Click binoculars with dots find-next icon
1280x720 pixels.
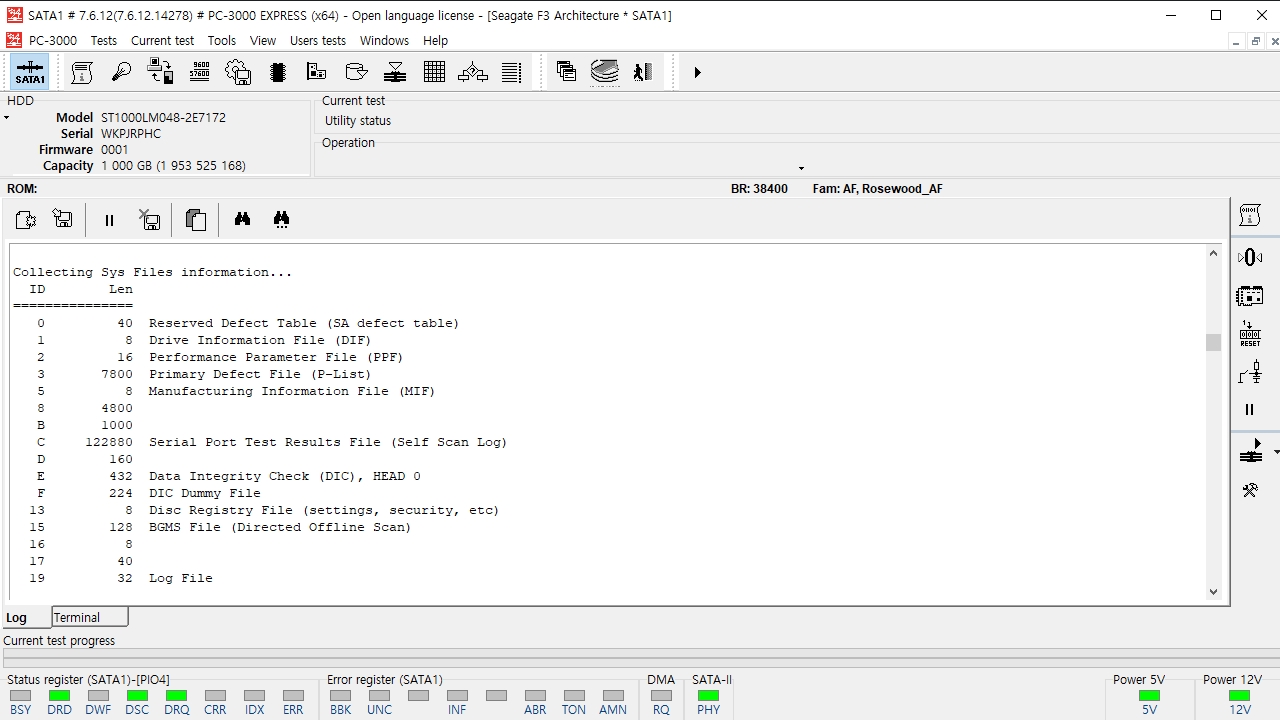281,219
